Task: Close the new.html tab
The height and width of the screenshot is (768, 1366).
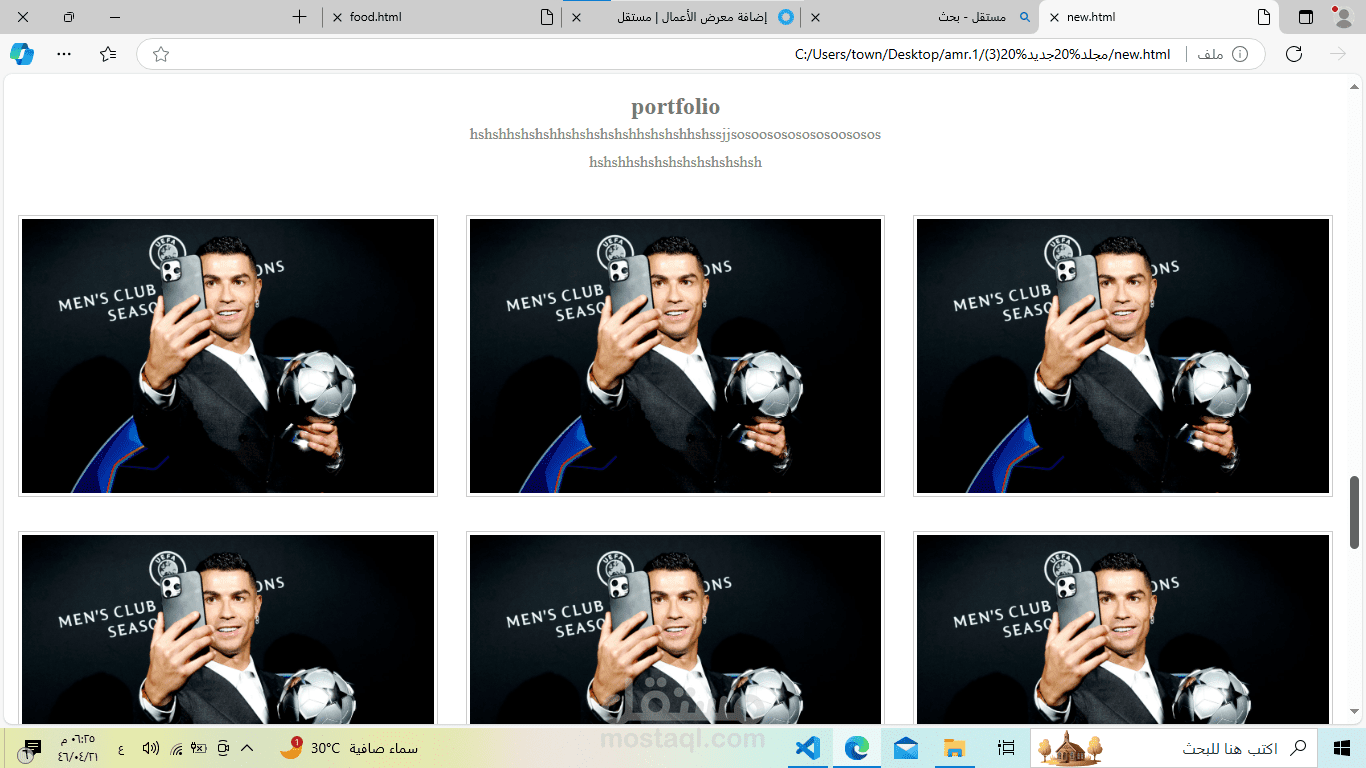Action: (1054, 17)
